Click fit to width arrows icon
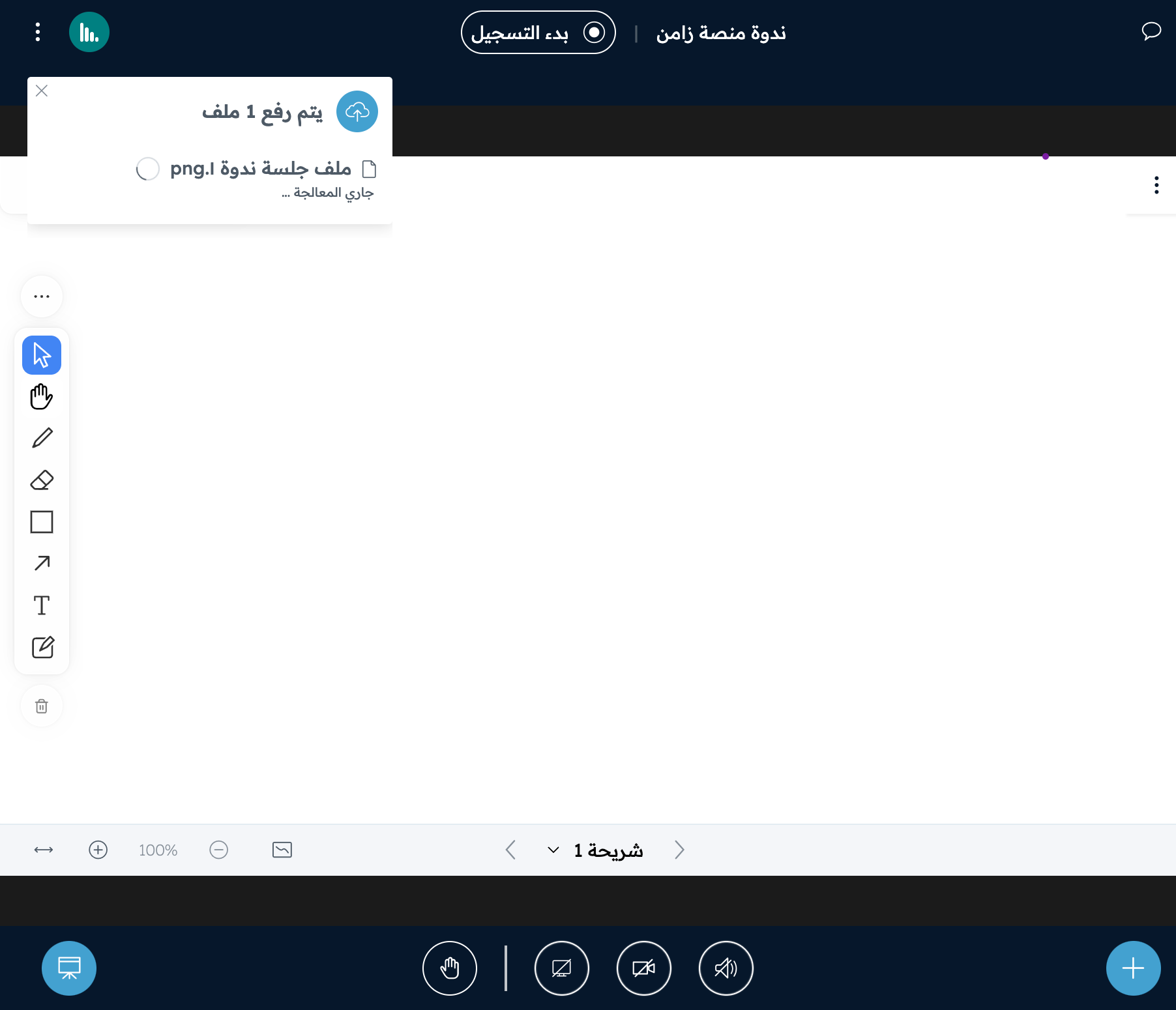The height and width of the screenshot is (1010, 1176). 44,850
